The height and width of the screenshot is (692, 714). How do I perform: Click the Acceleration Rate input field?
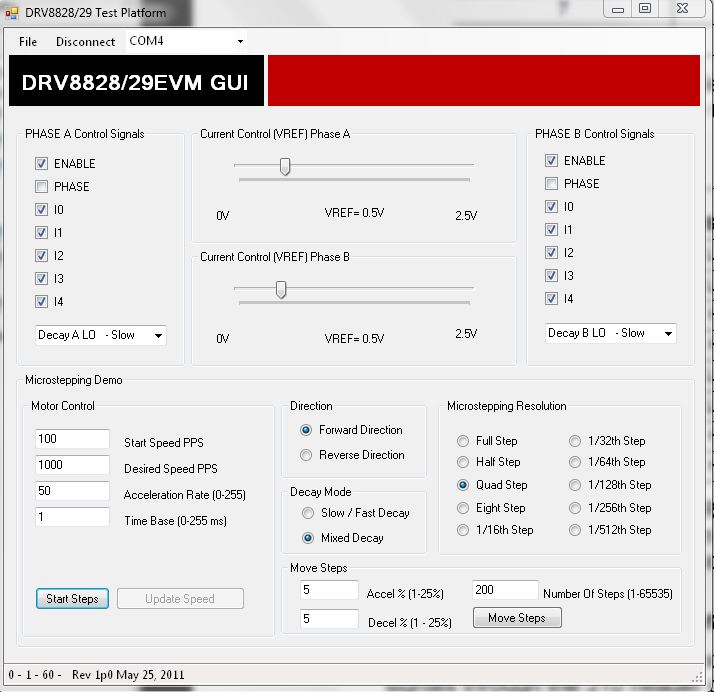point(72,491)
